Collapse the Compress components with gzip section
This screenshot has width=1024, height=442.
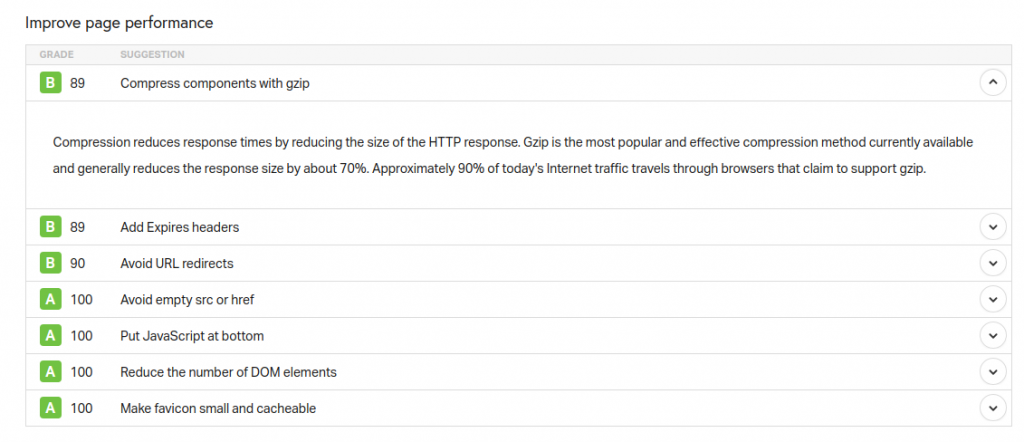coord(992,83)
